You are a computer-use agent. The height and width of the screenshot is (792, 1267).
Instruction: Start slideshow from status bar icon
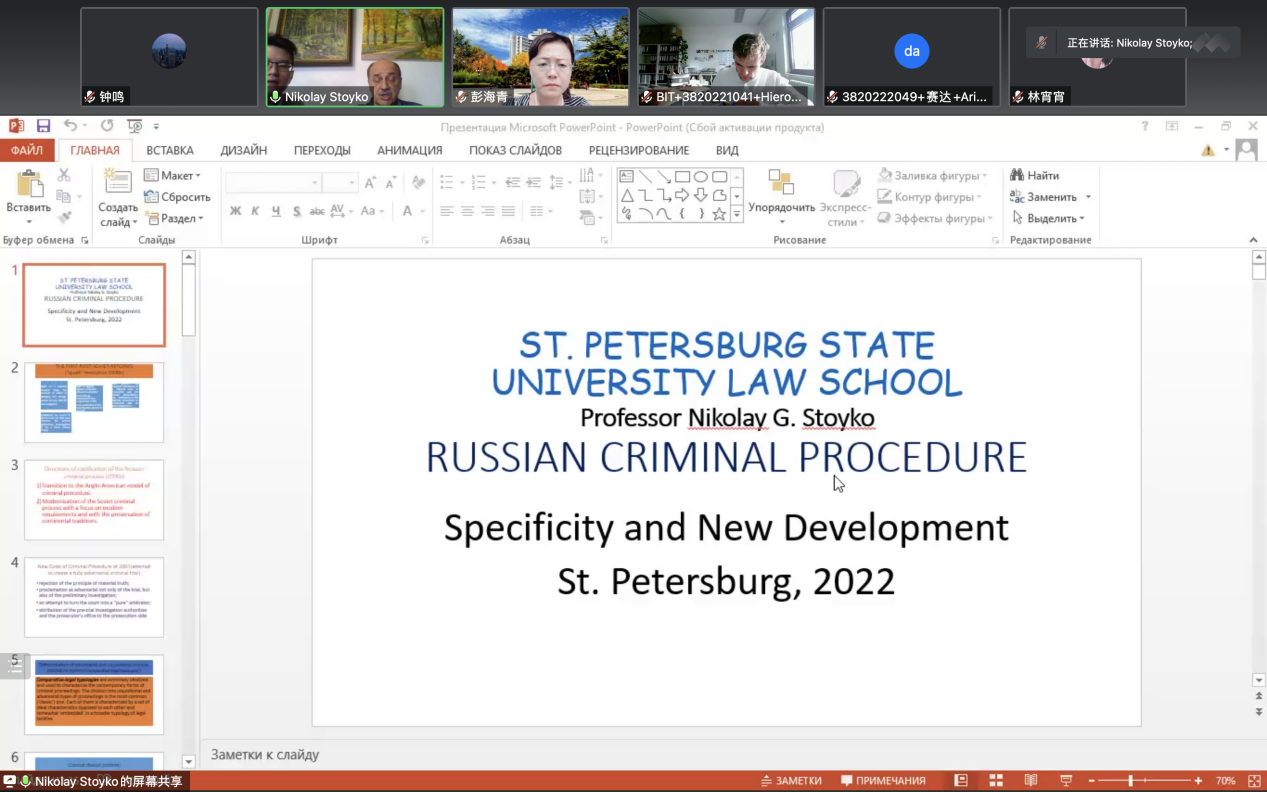coord(1066,780)
